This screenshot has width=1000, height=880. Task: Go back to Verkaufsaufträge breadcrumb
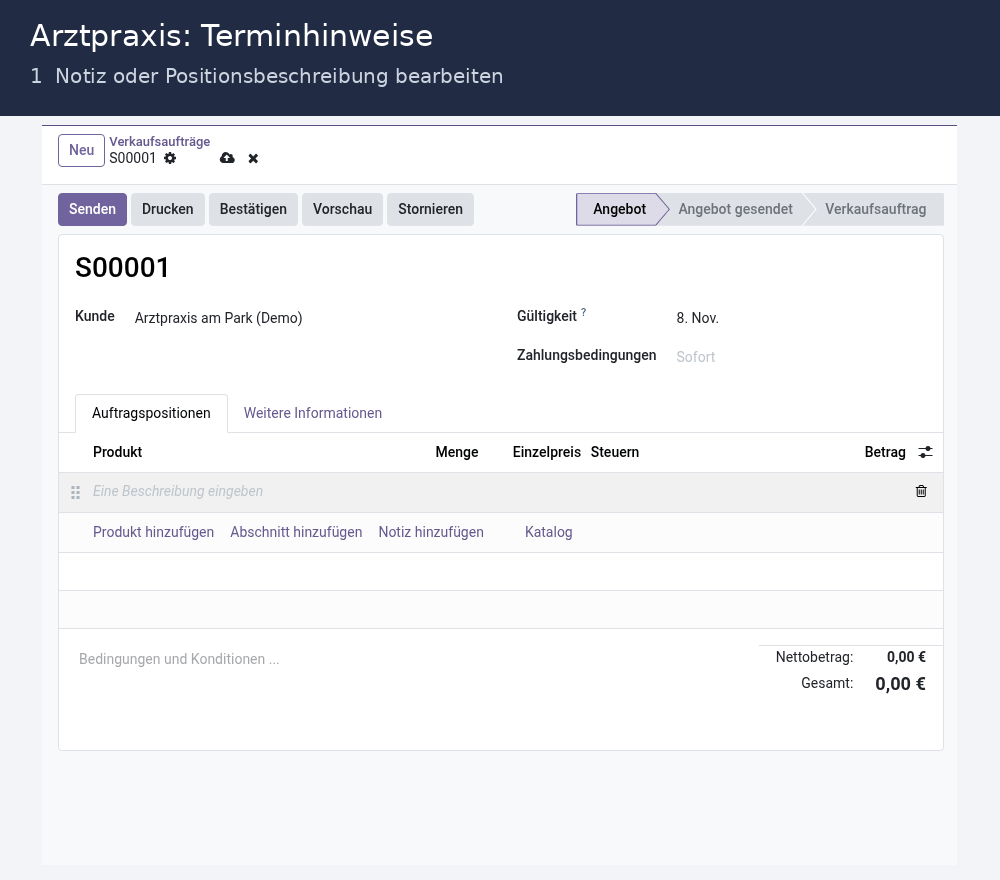click(x=159, y=142)
